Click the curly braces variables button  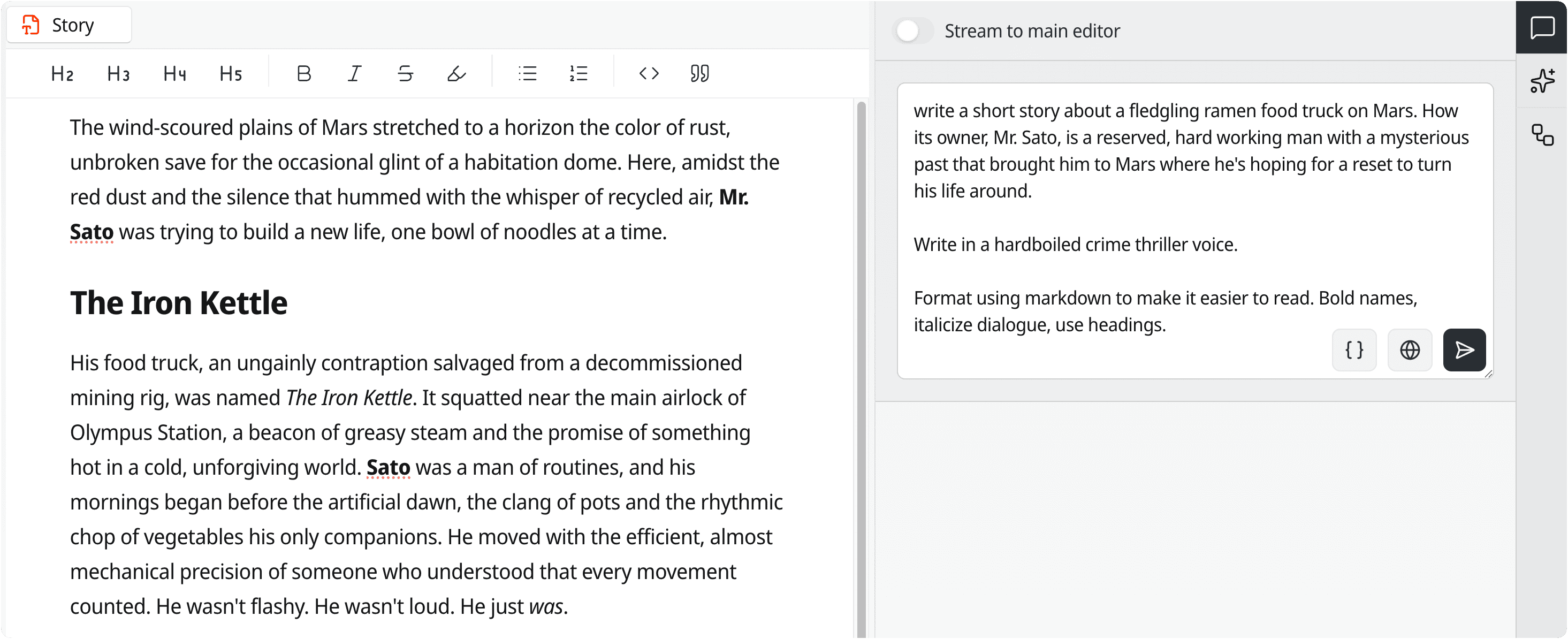click(1354, 350)
